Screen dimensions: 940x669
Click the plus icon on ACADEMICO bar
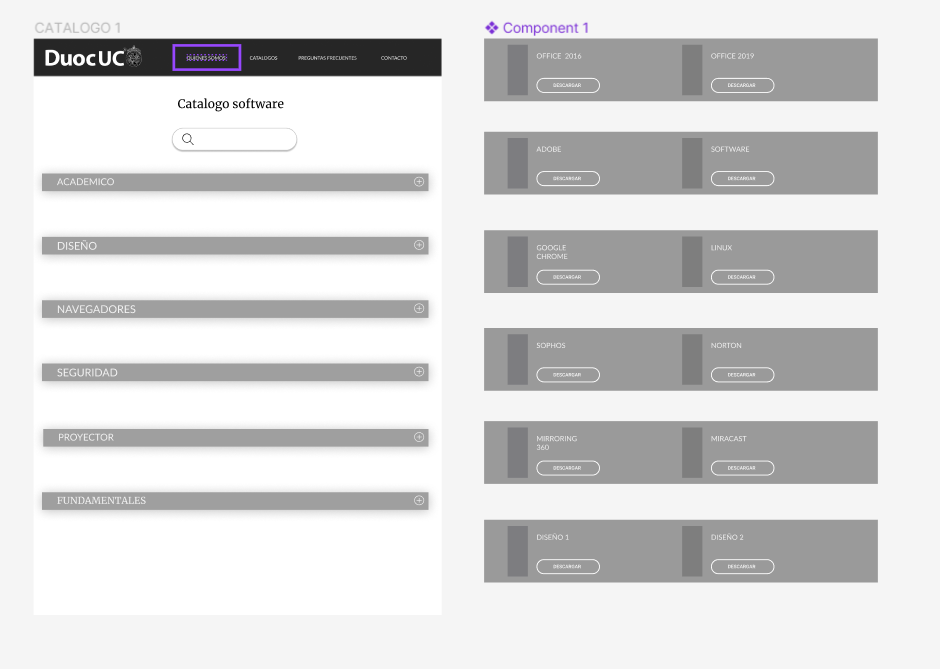tap(419, 182)
